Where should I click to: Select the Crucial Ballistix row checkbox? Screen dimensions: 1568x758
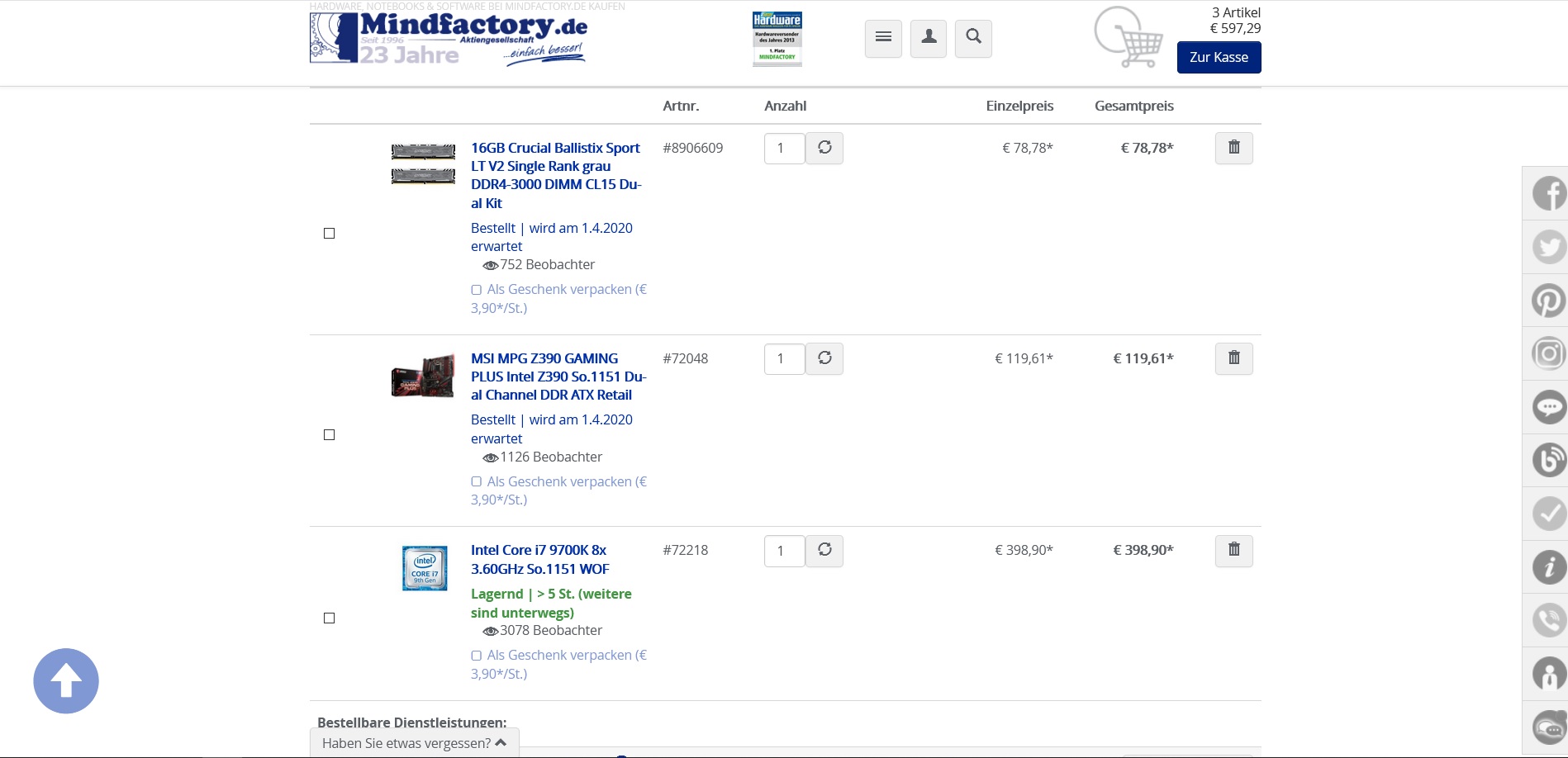[329, 233]
